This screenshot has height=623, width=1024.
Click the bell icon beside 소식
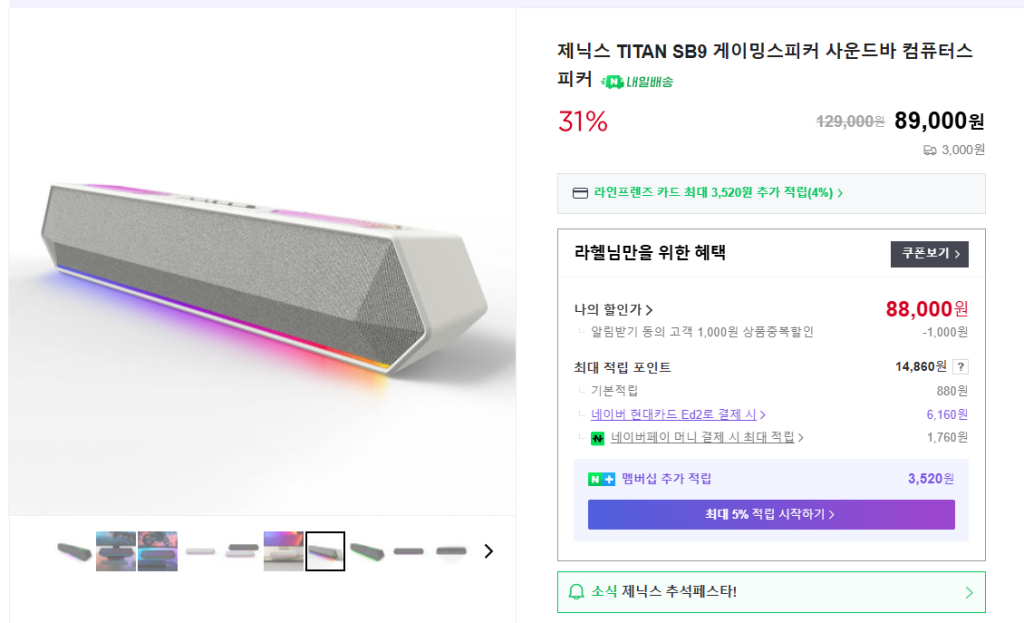pyautogui.click(x=576, y=592)
